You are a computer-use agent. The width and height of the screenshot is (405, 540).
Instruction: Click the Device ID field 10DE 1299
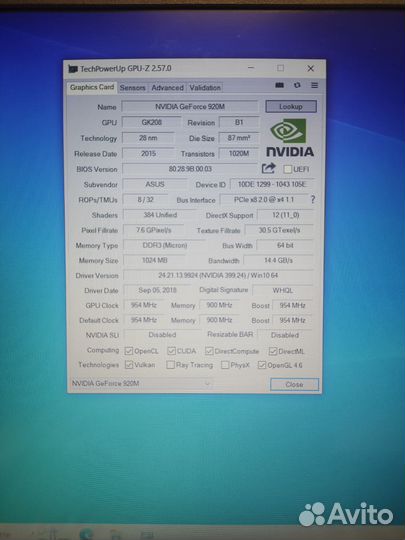click(272, 185)
